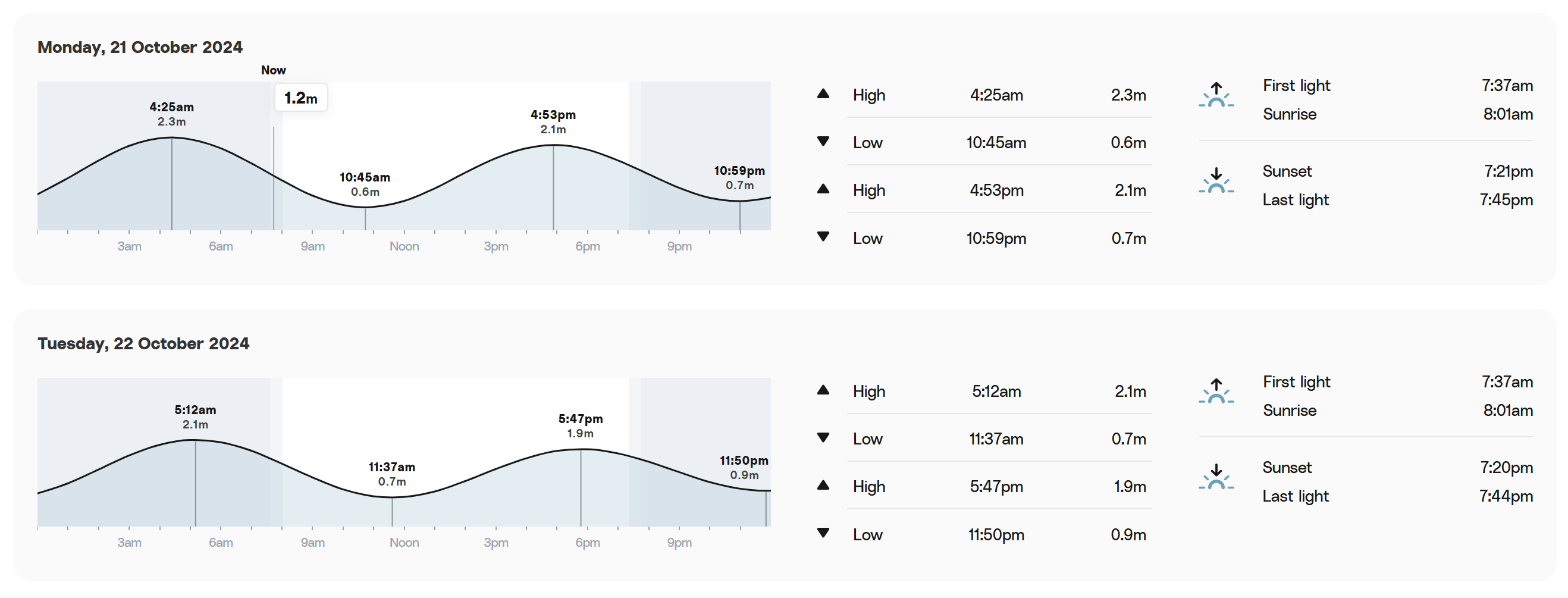The height and width of the screenshot is (598, 1568).
Task: Click the up triangle for Monday's 4:53pm high
Action: pyautogui.click(x=823, y=189)
